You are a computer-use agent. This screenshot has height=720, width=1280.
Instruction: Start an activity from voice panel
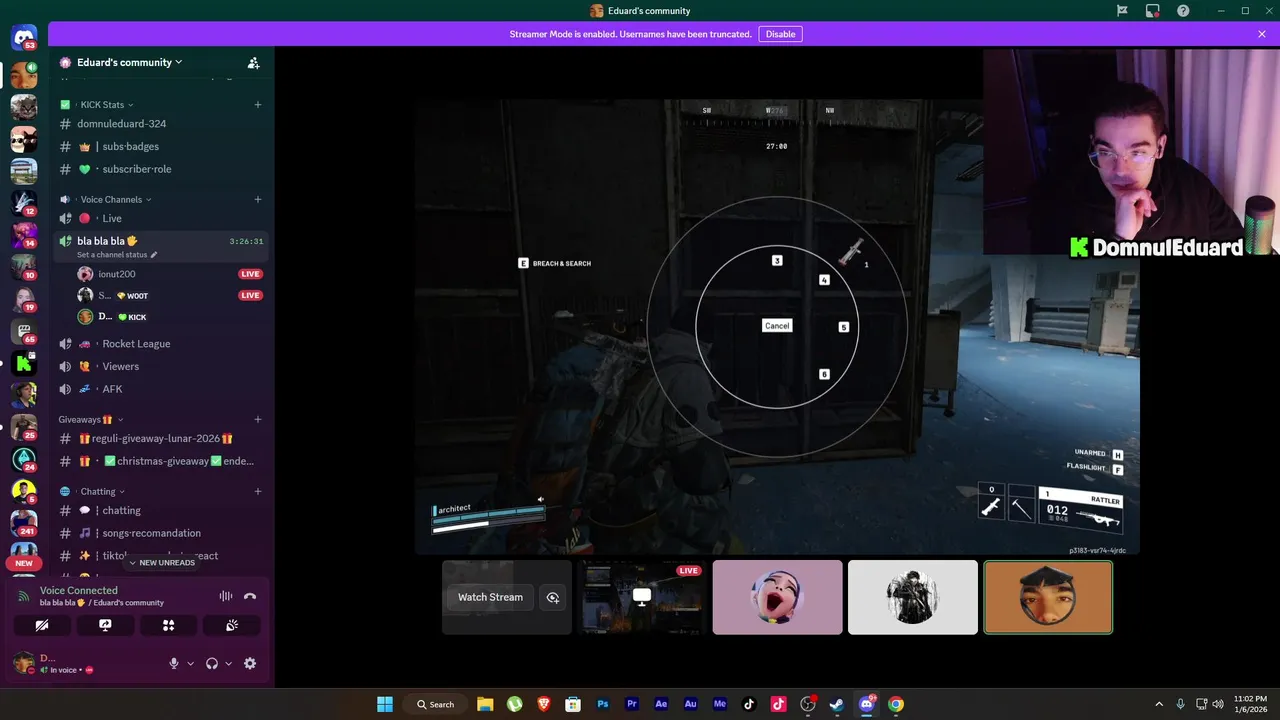(x=168, y=625)
